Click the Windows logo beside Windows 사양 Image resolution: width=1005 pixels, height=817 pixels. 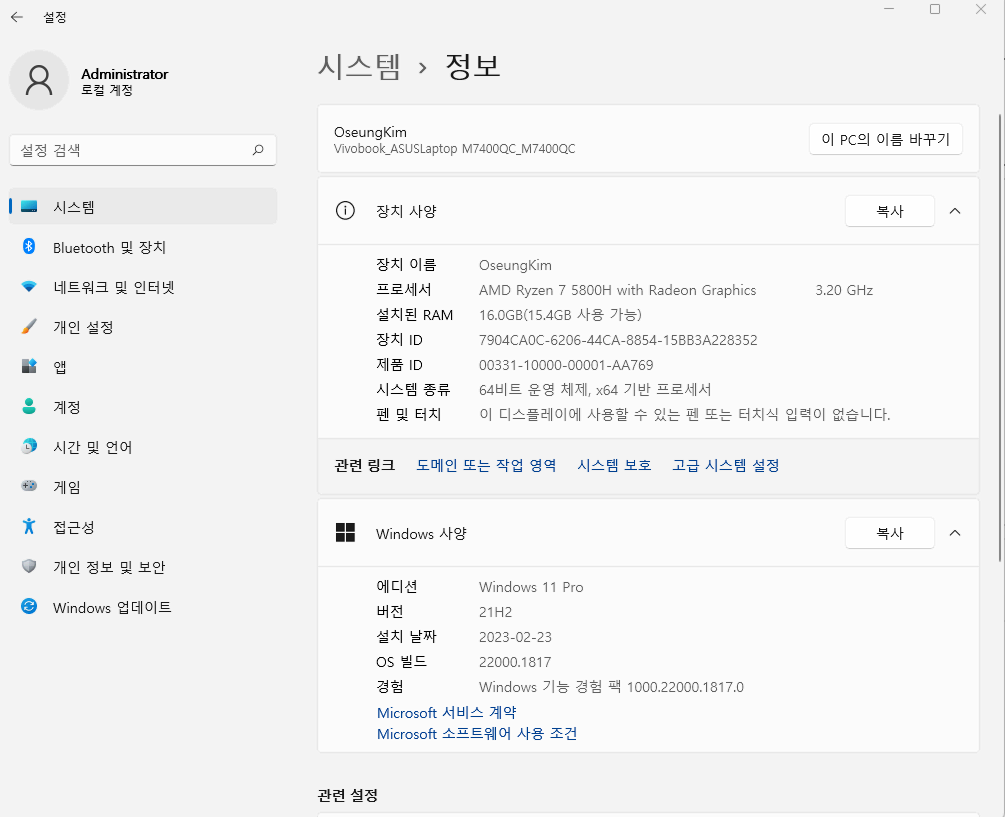tap(345, 532)
